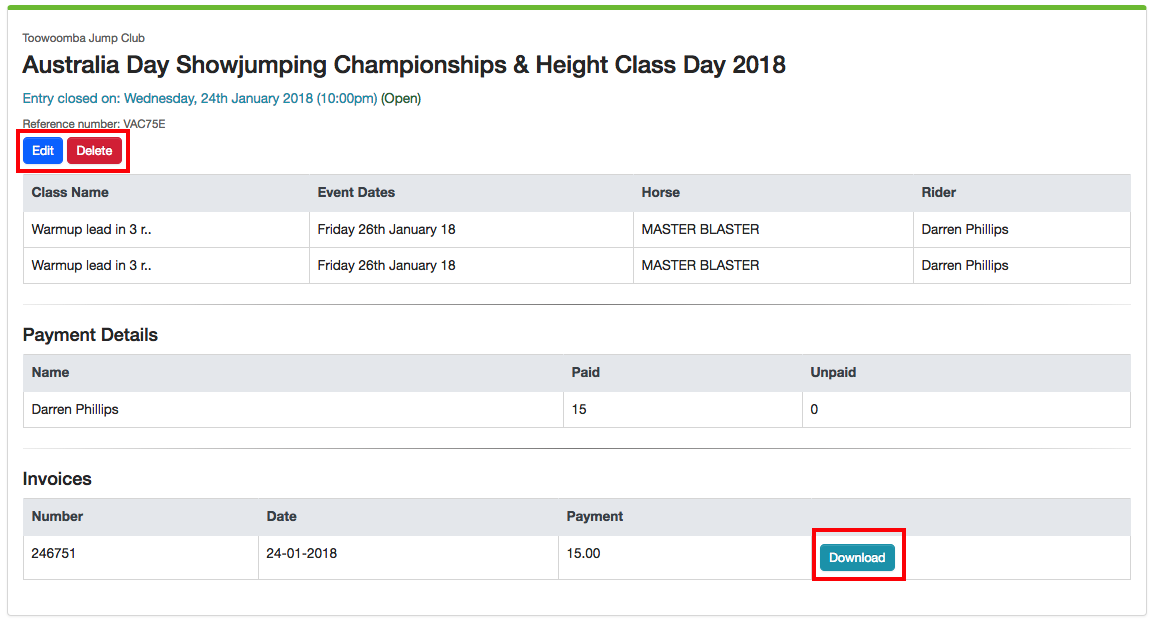Click the Toowoomba Jump Club label
1156x622 pixels.
[84, 38]
